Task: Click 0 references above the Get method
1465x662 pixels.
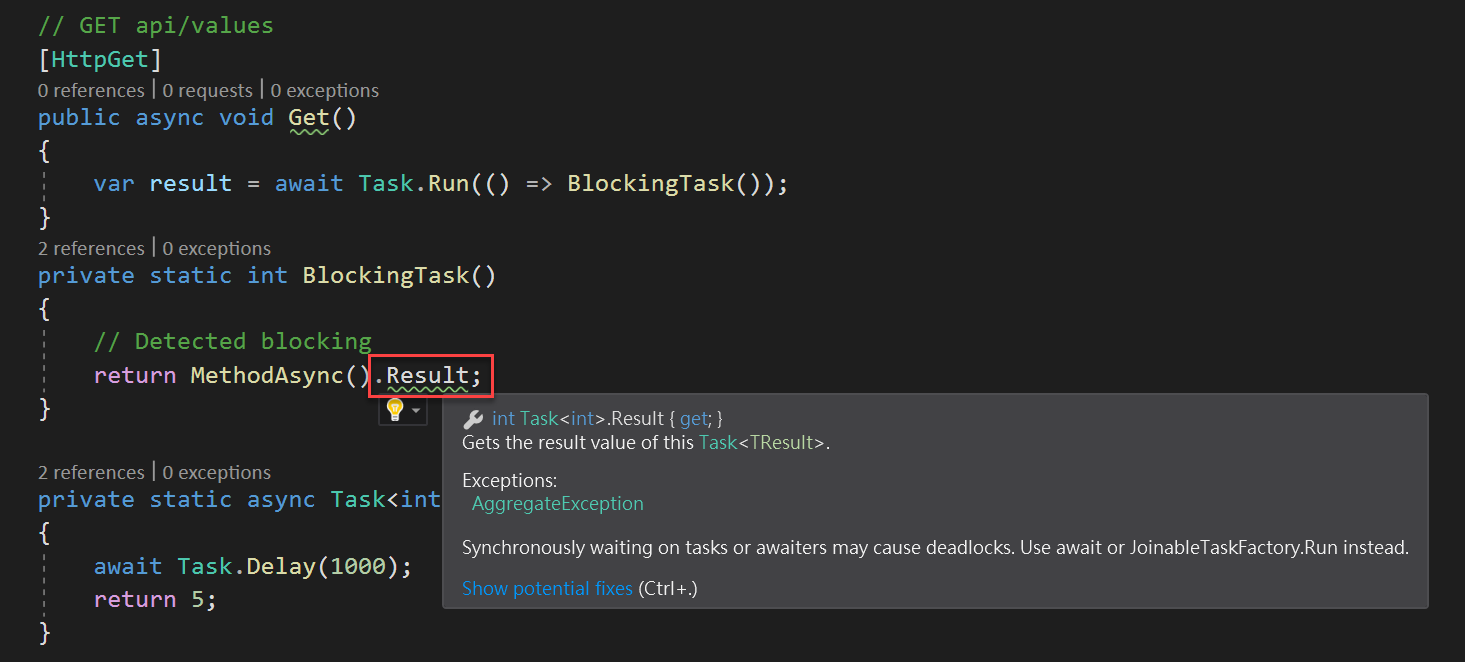Action: [91, 90]
